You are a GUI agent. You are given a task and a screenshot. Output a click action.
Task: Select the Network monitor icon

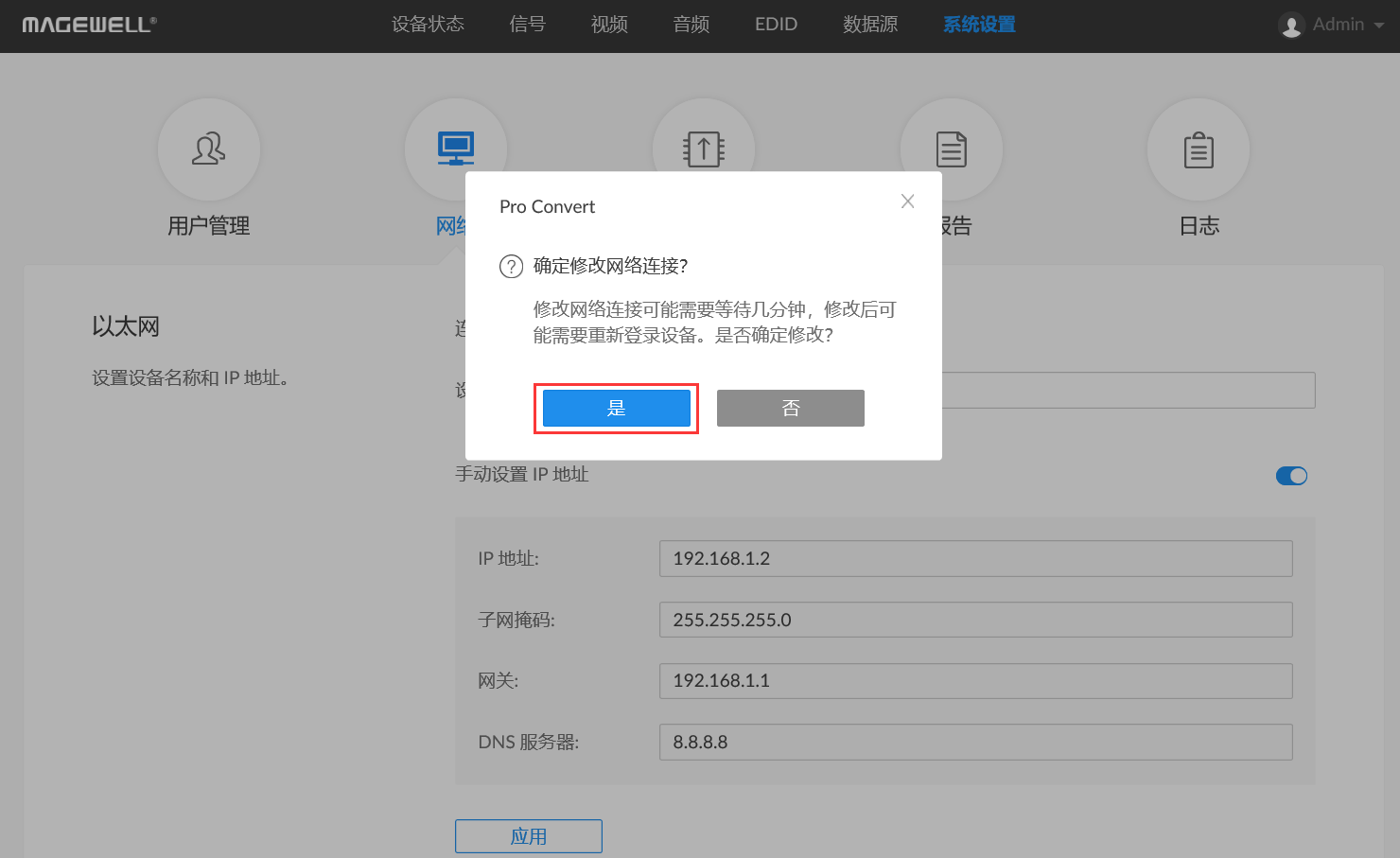(x=455, y=149)
